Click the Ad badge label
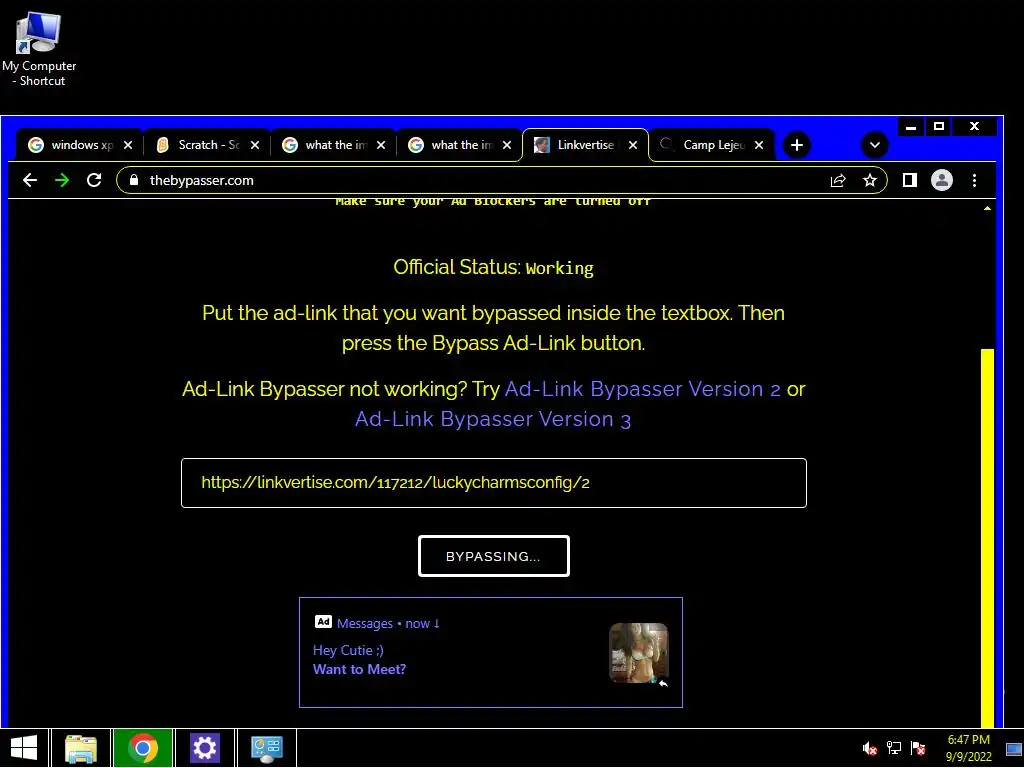This screenshot has width=1024, height=768. click(x=323, y=622)
